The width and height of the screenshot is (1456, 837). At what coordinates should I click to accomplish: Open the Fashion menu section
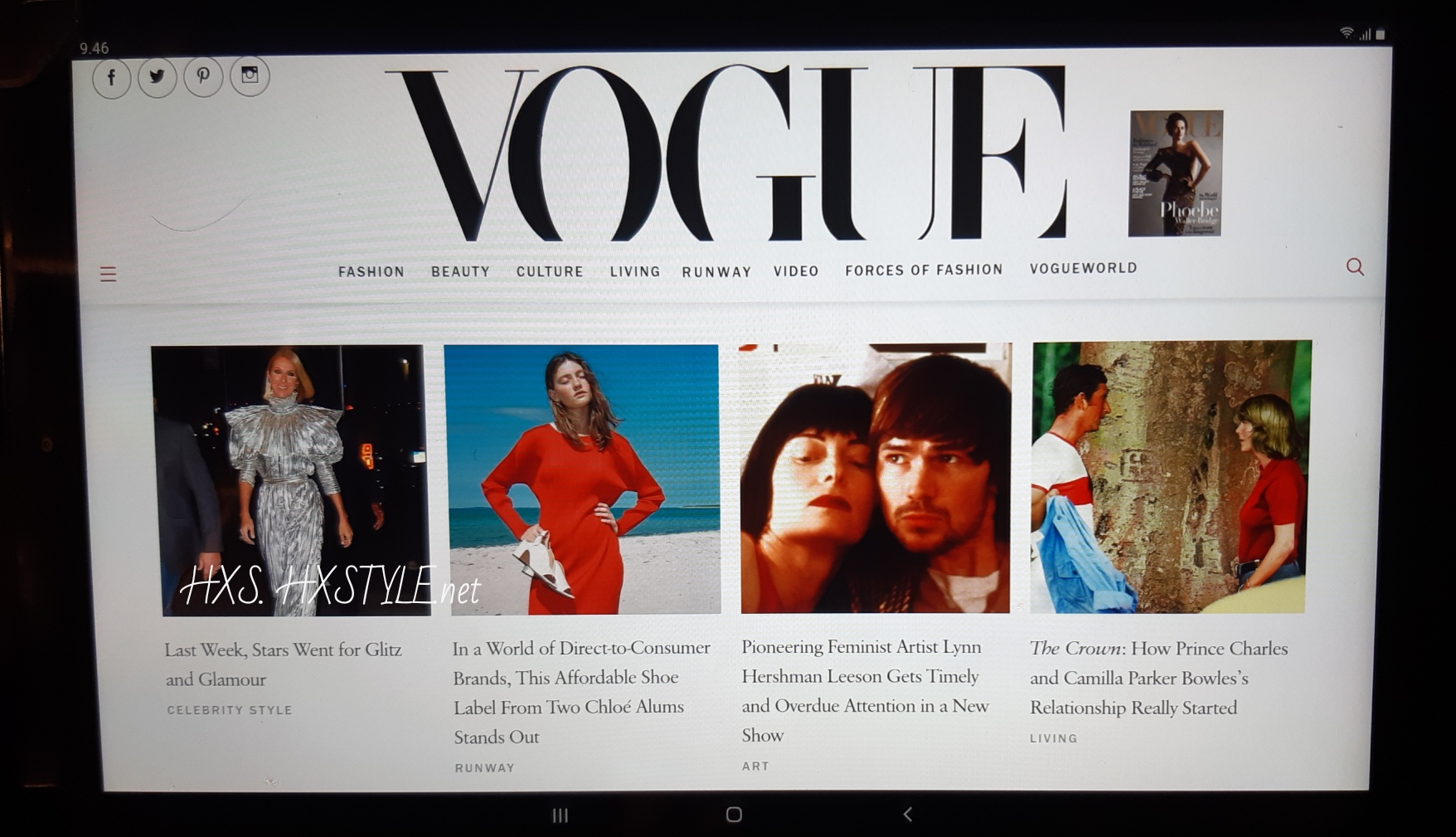point(371,272)
